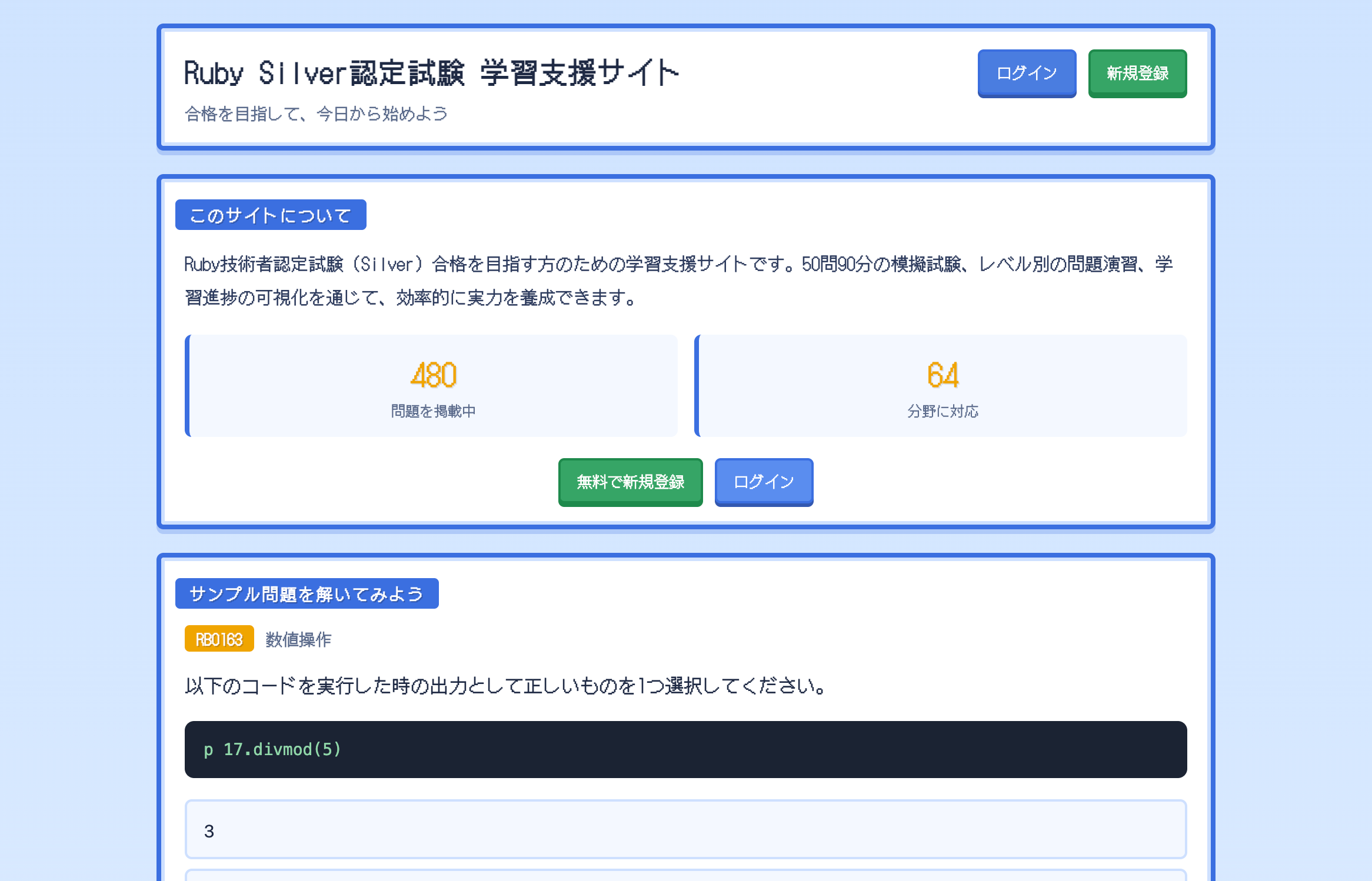This screenshot has height=881, width=1372.
Task: Click the site description paragraph starting Ruby技術者認定試験
Action: 679,281
